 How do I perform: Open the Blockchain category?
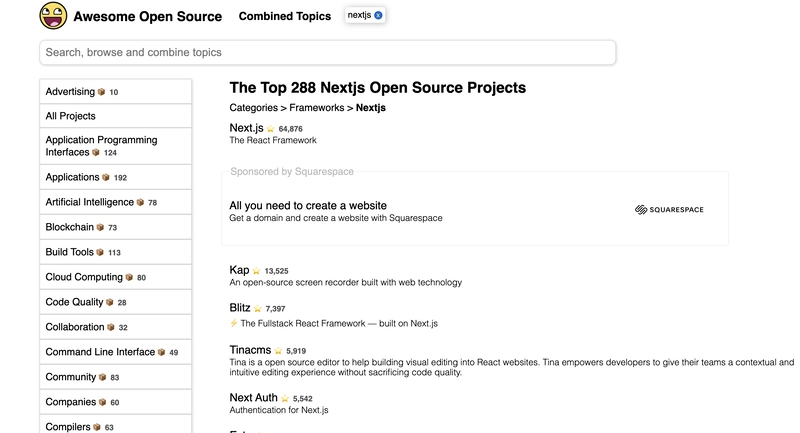point(115,227)
